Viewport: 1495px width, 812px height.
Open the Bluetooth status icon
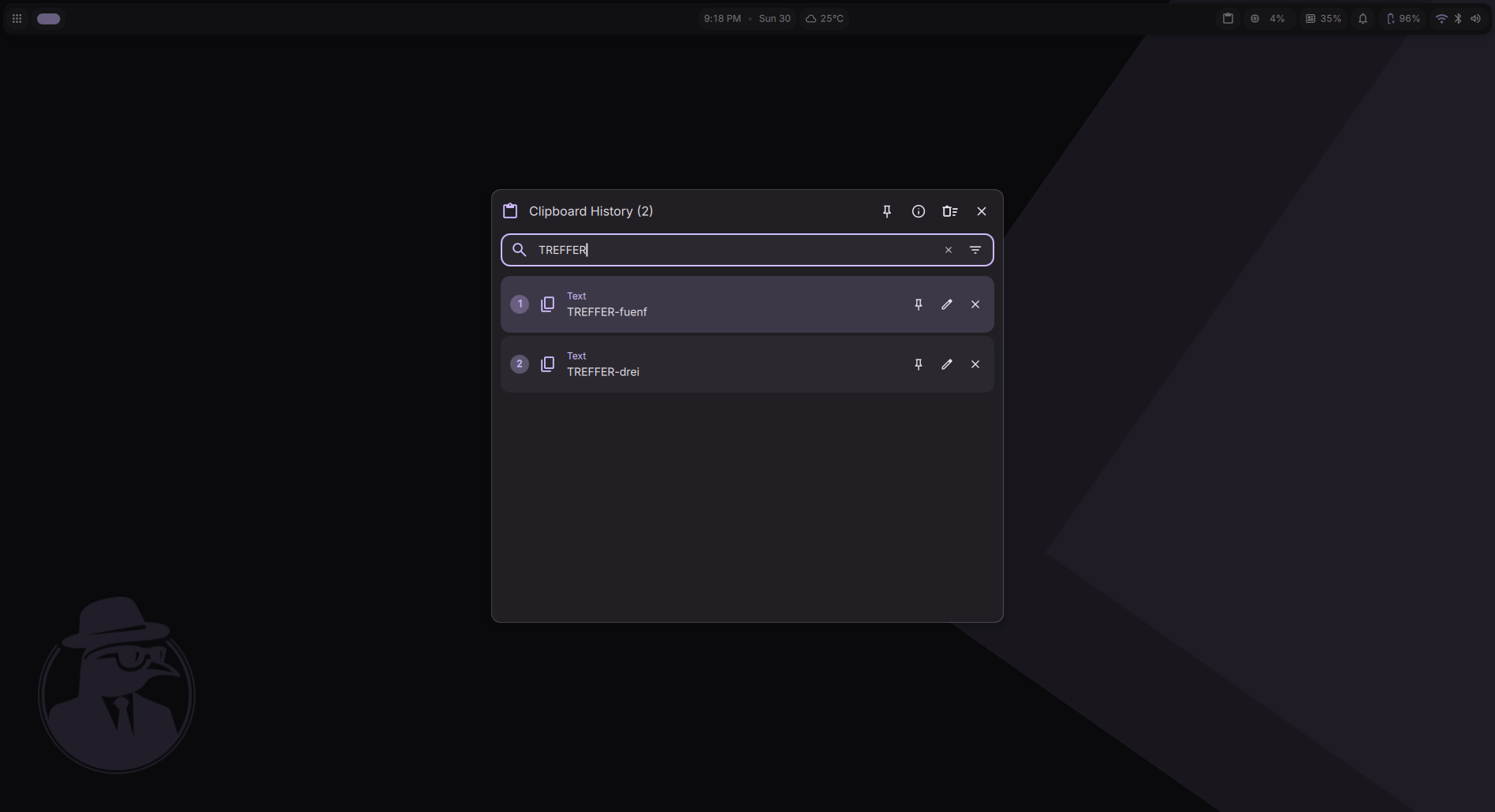pyautogui.click(x=1458, y=18)
